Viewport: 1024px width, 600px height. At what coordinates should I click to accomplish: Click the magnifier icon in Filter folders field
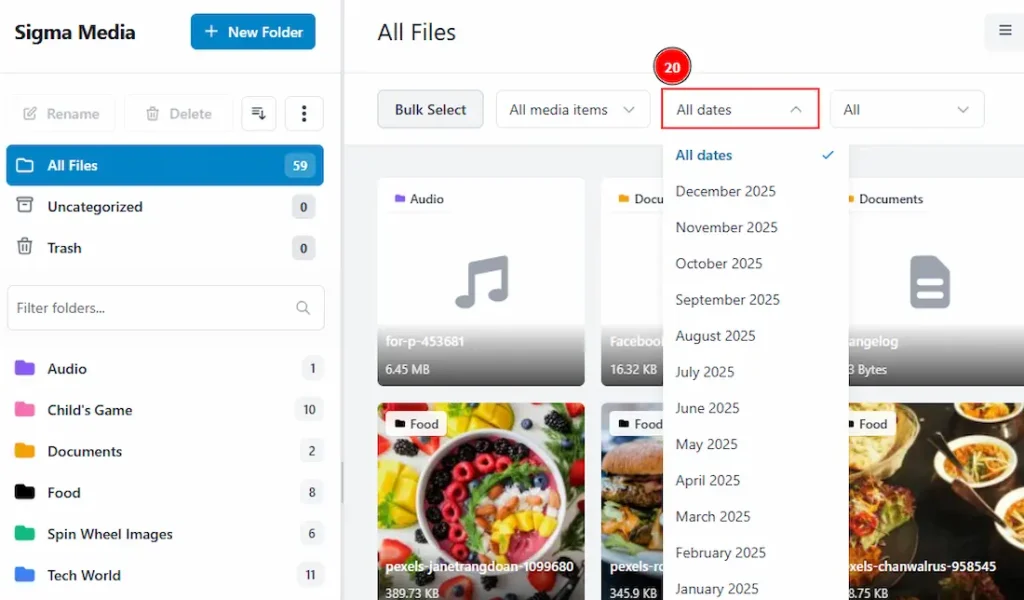[x=303, y=308]
